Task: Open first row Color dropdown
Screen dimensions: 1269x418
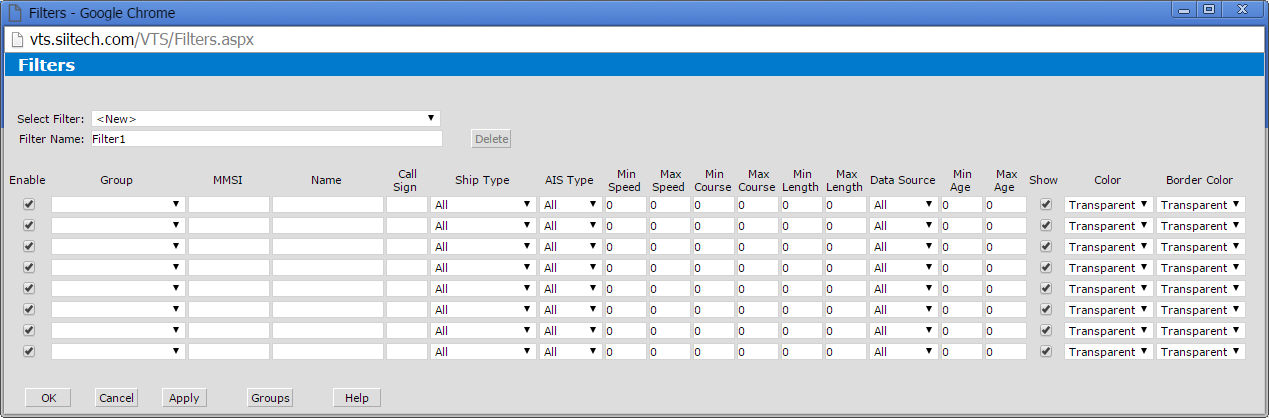Action: pyautogui.click(x=1108, y=205)
